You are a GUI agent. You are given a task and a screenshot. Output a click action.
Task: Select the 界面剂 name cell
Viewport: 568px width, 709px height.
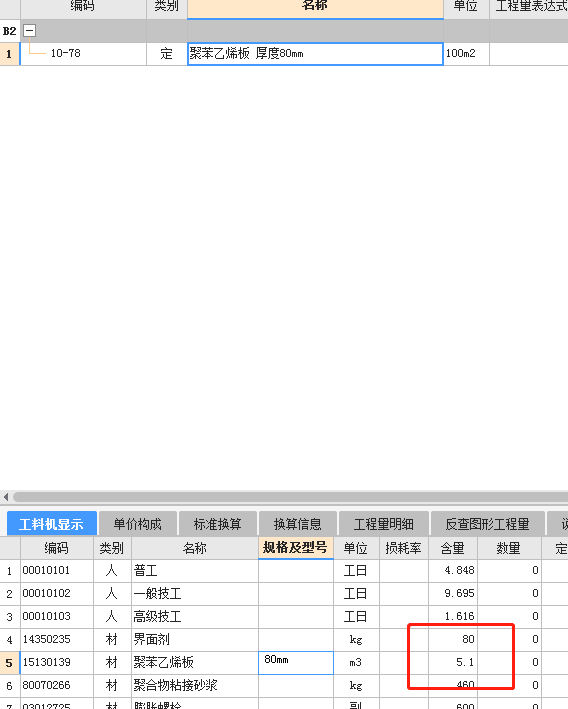point(194,640)
